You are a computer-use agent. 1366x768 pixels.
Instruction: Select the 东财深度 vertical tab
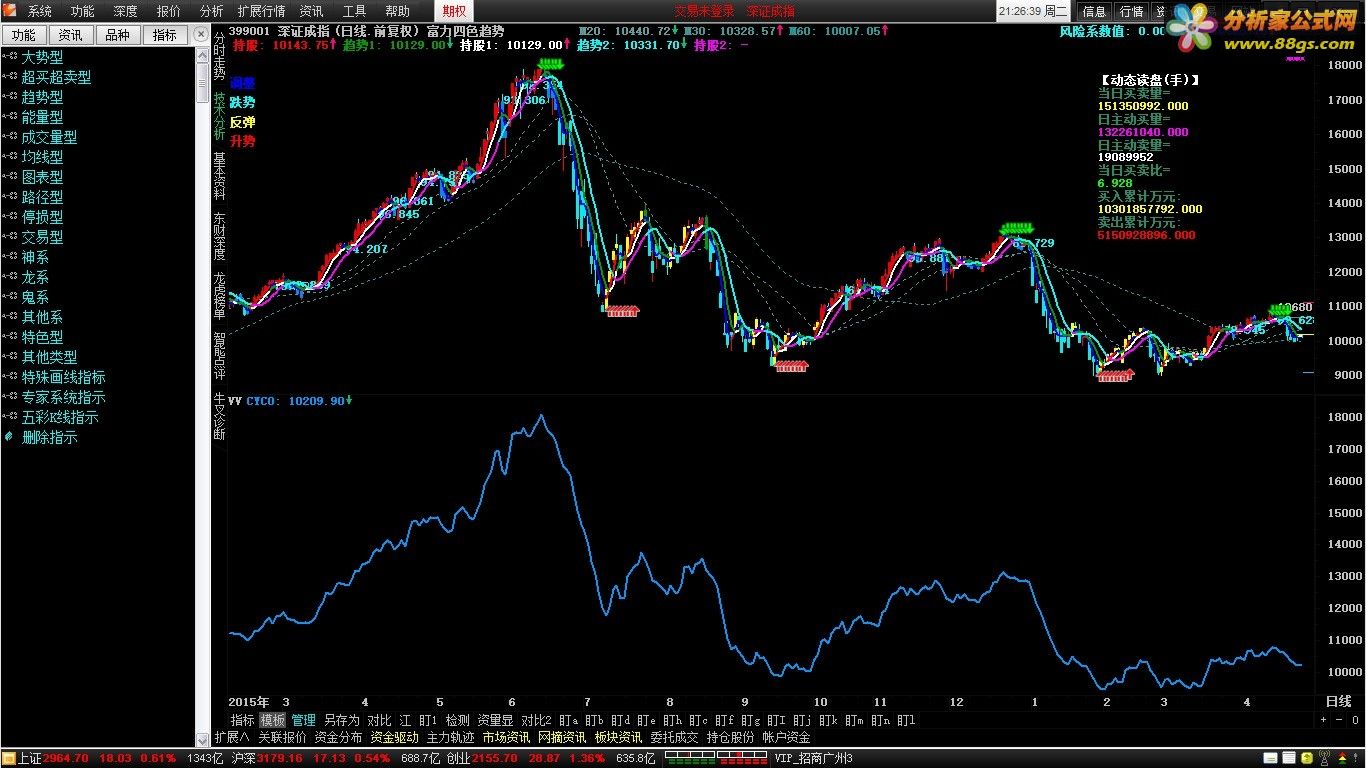click(219, 236)
